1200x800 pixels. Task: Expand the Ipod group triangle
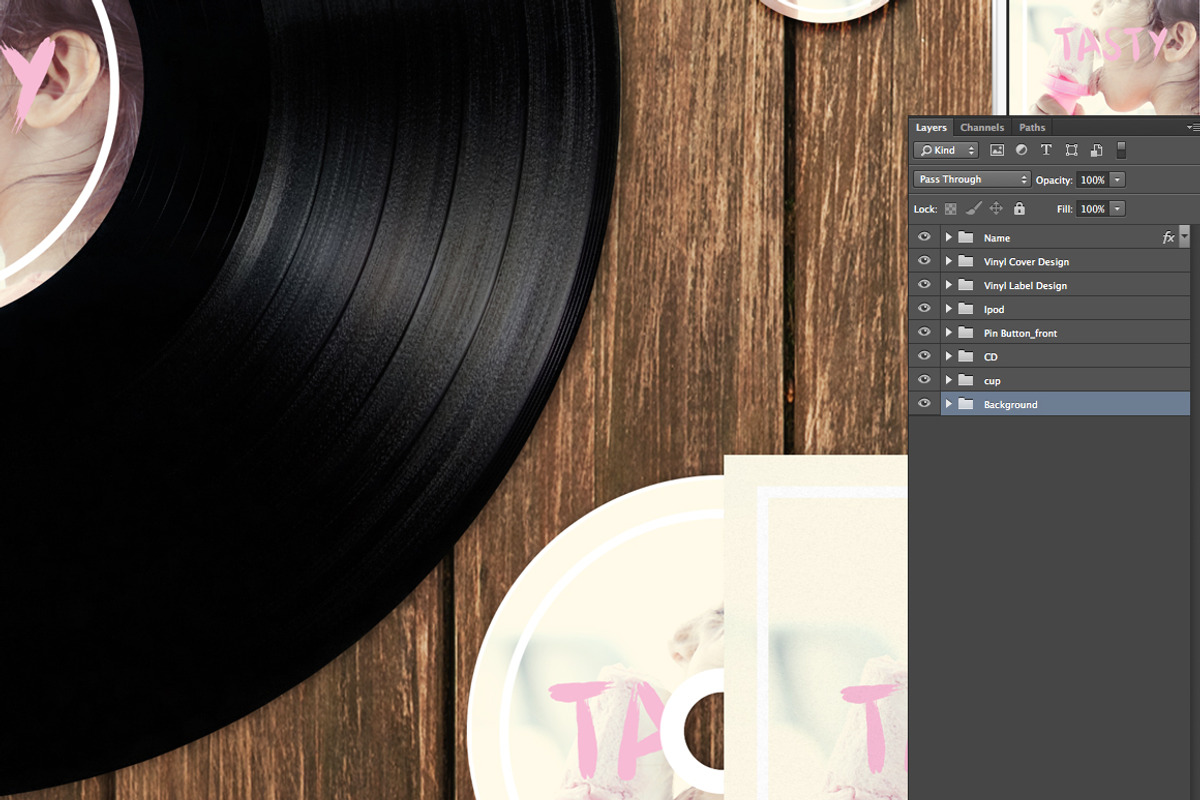(x=948, y=309)
